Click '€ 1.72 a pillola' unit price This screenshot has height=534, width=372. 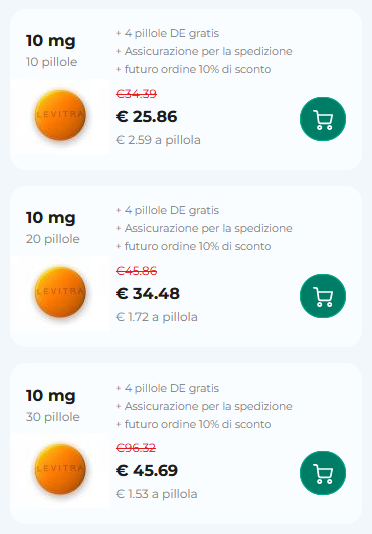click(x=157, y=317)
